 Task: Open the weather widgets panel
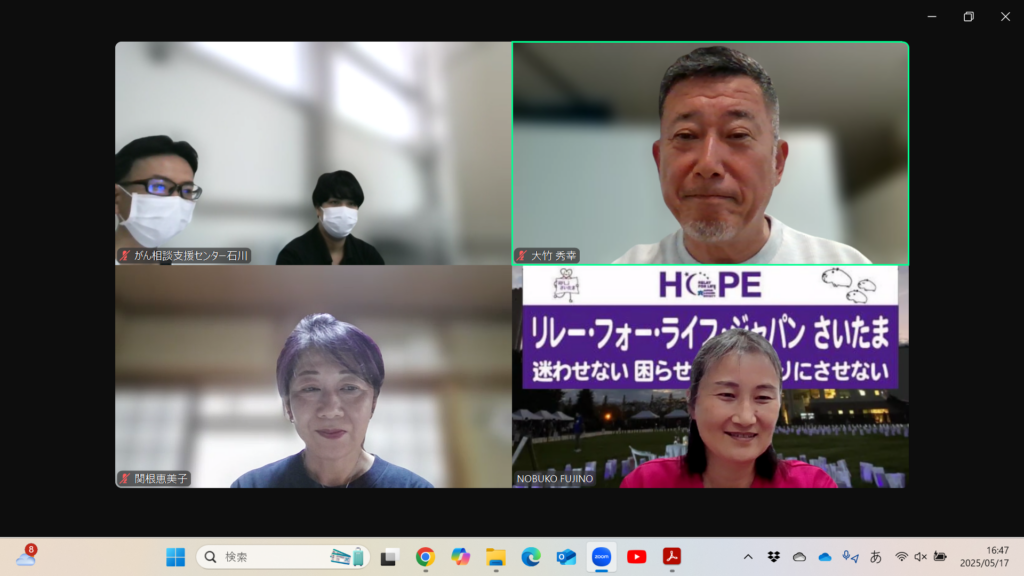pos(26,556)
